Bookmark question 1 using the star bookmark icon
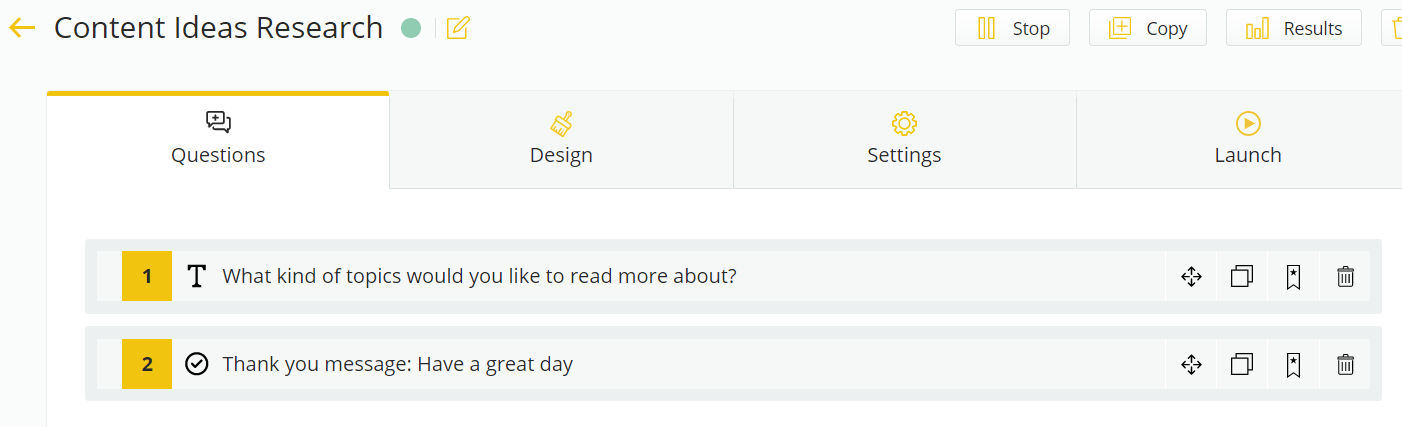 (x=1293, y=277)
